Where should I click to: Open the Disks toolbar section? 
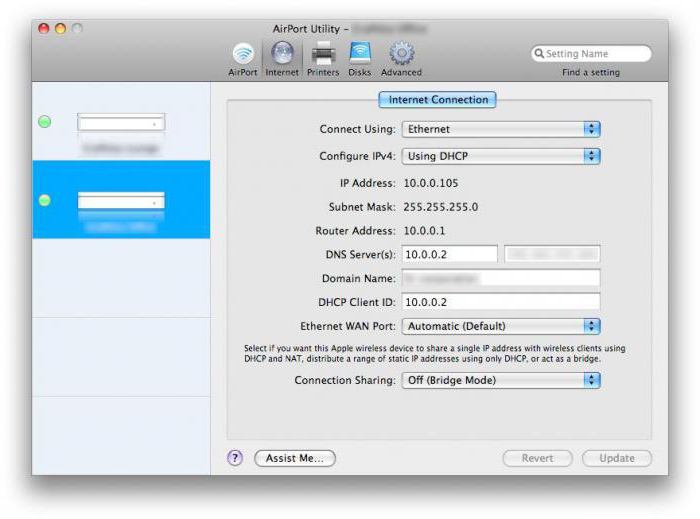click(x=360, y=59)
